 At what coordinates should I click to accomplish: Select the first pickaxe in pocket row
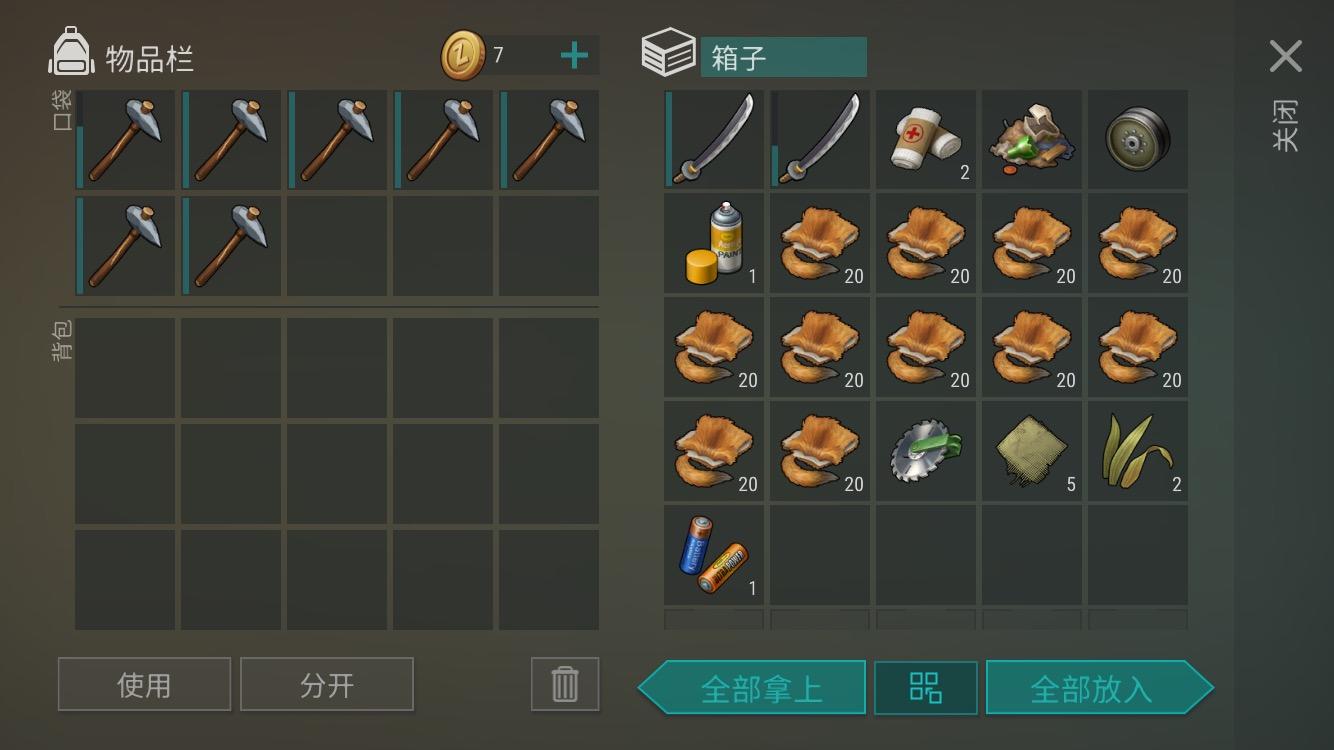[x=125, y=139]
